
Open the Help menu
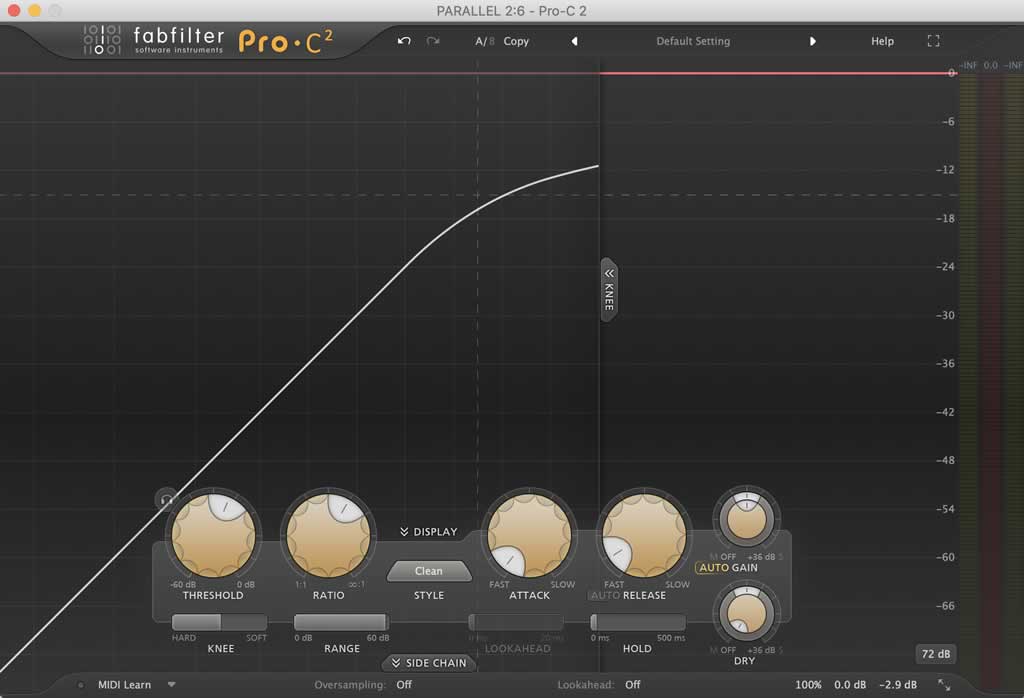click(x=882, y=41)
